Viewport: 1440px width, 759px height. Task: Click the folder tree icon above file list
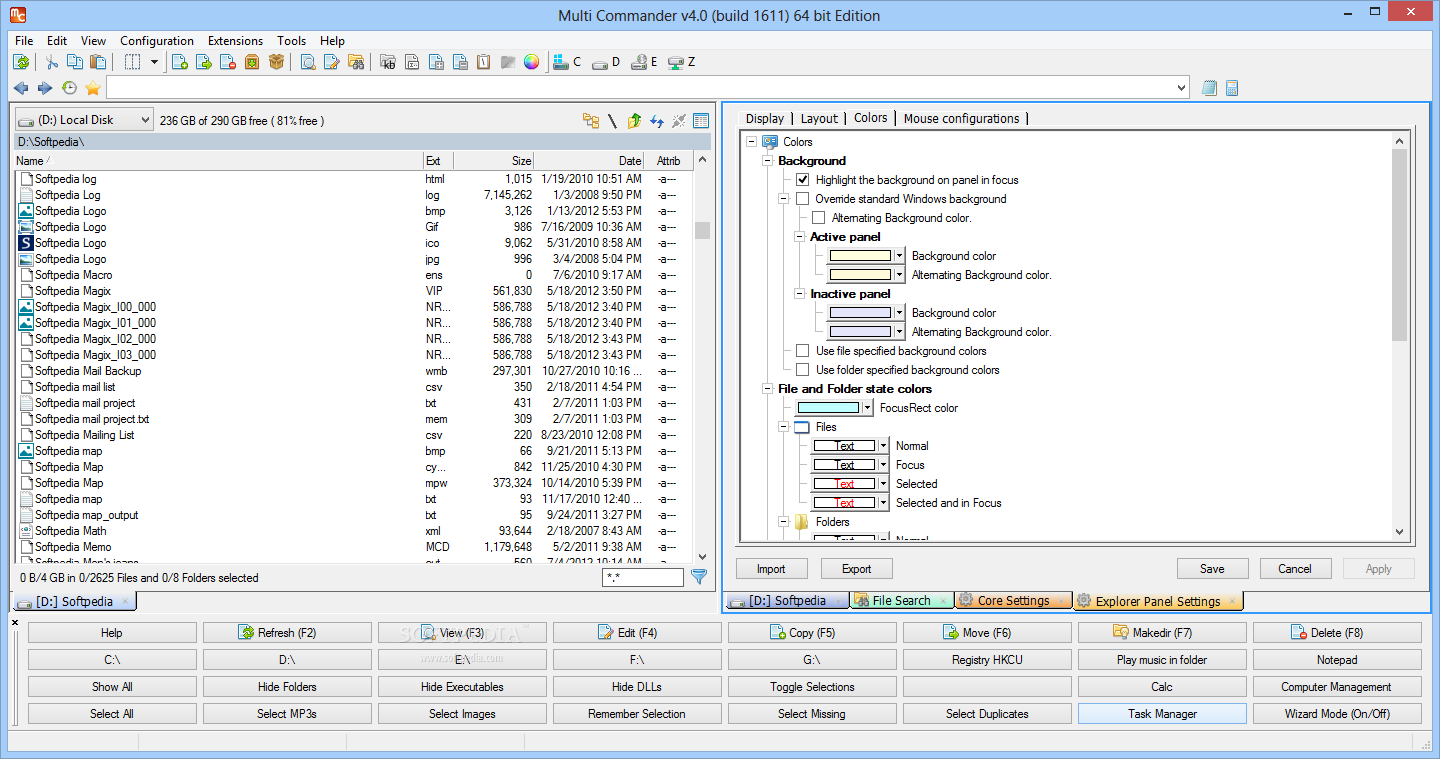tap(591, 121)
